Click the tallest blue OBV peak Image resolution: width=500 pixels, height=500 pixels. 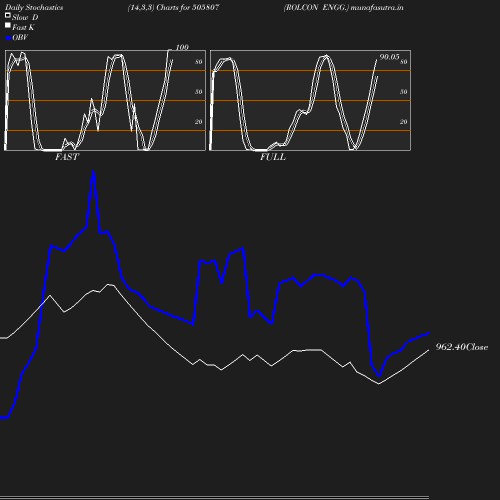(93, 171)
